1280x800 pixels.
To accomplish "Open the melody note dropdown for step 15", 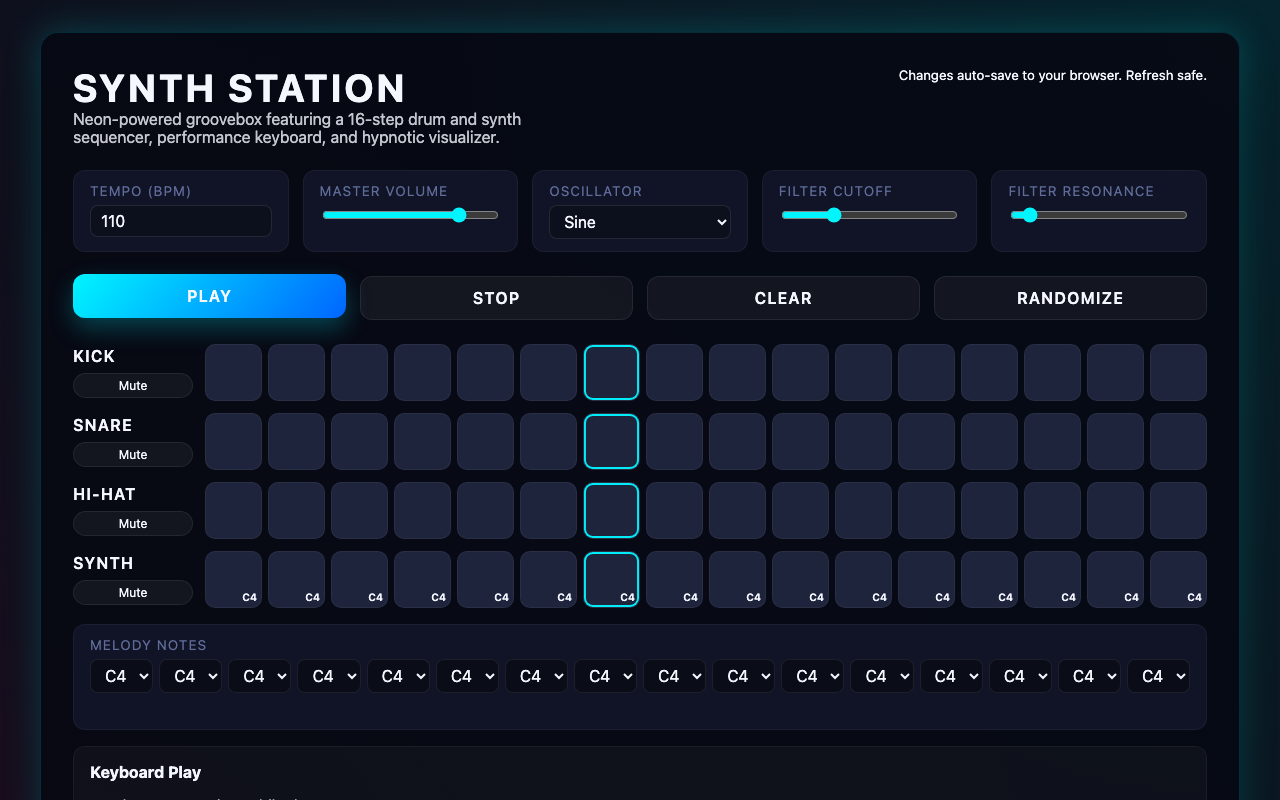I will click(x=1089, y=676).
